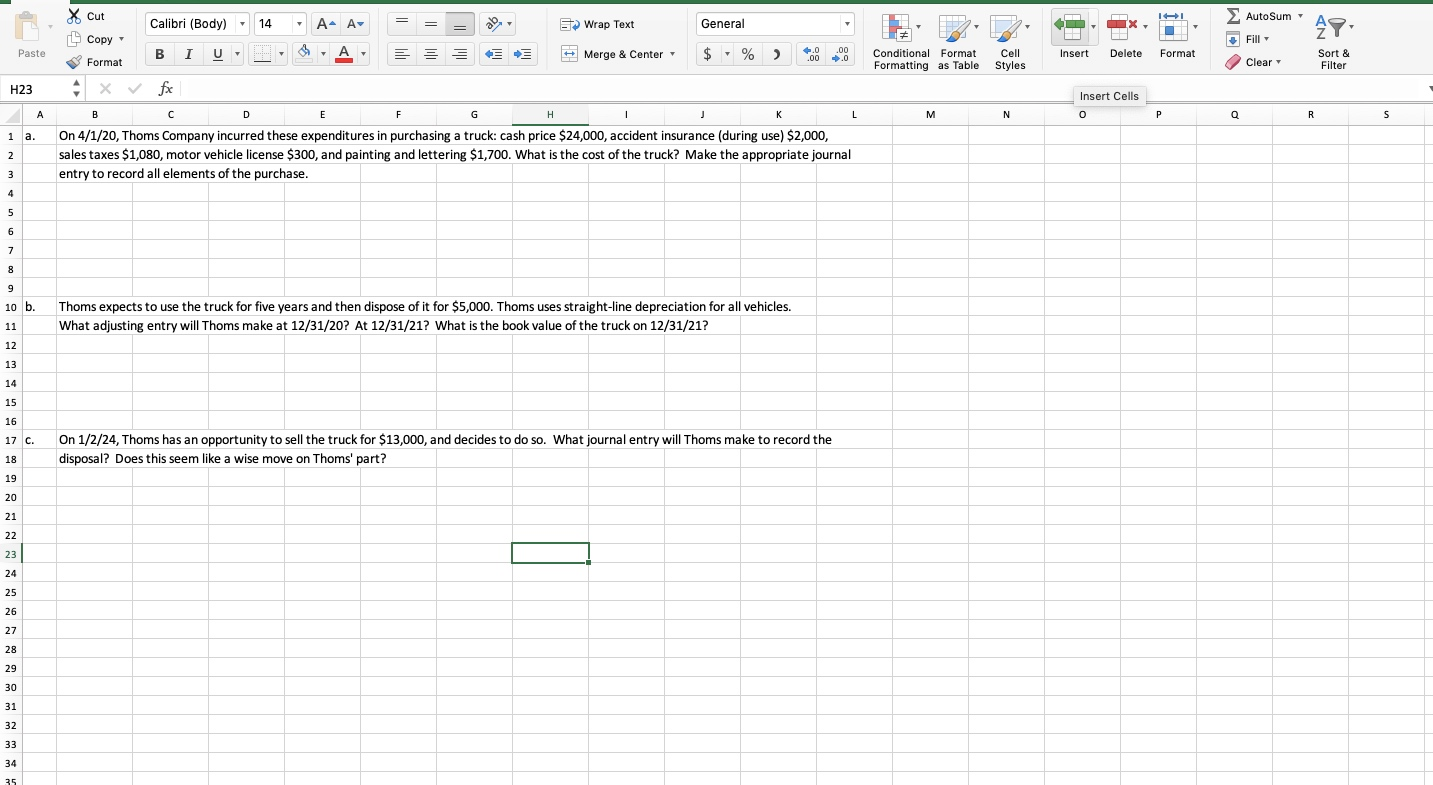This screenshot has width=1433, height=785.
Task: Click the Borders grid icon
Action: pyautogui.click(x=262, y=54)
